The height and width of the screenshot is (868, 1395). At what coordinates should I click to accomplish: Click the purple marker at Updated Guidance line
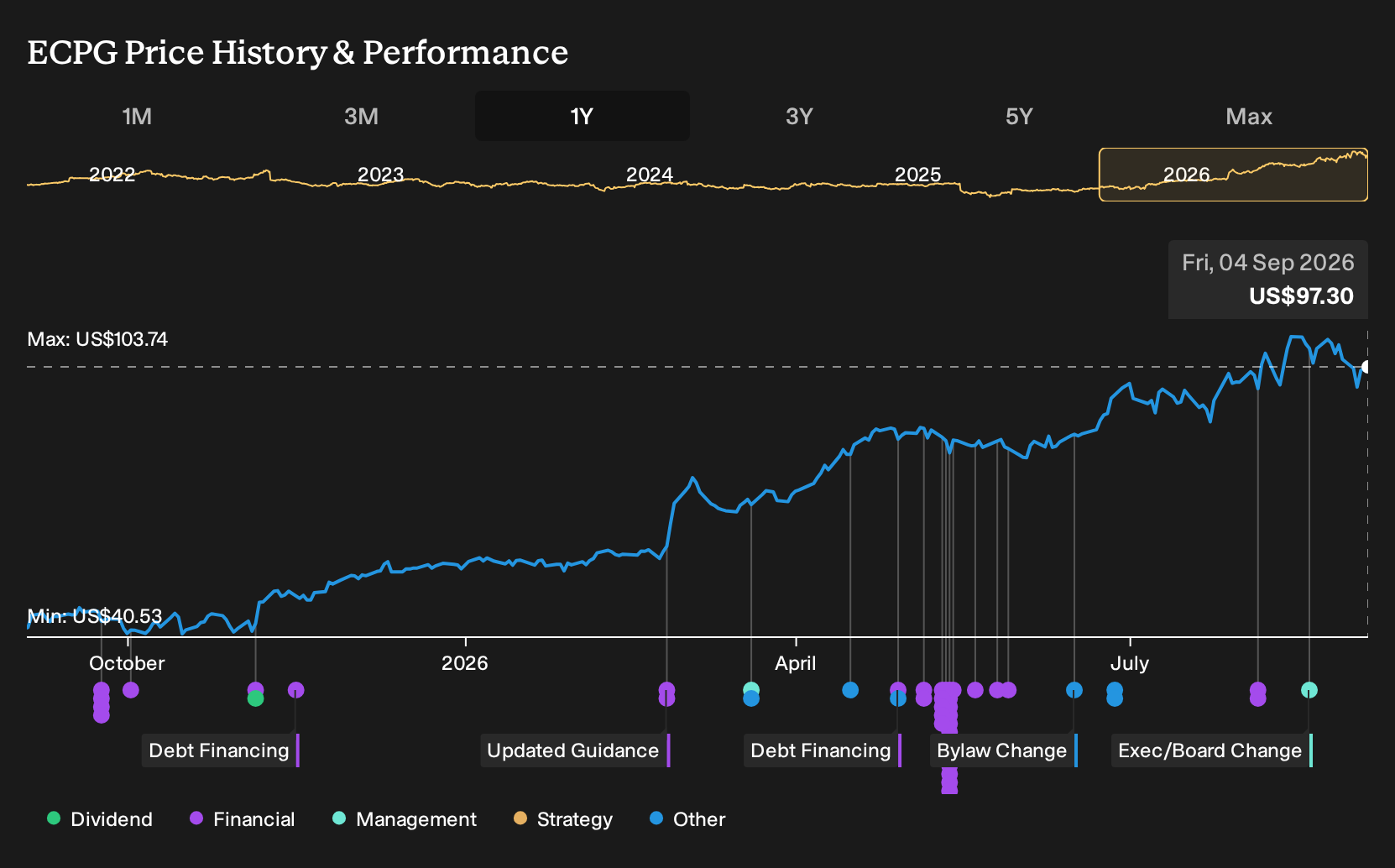(666, 690)
